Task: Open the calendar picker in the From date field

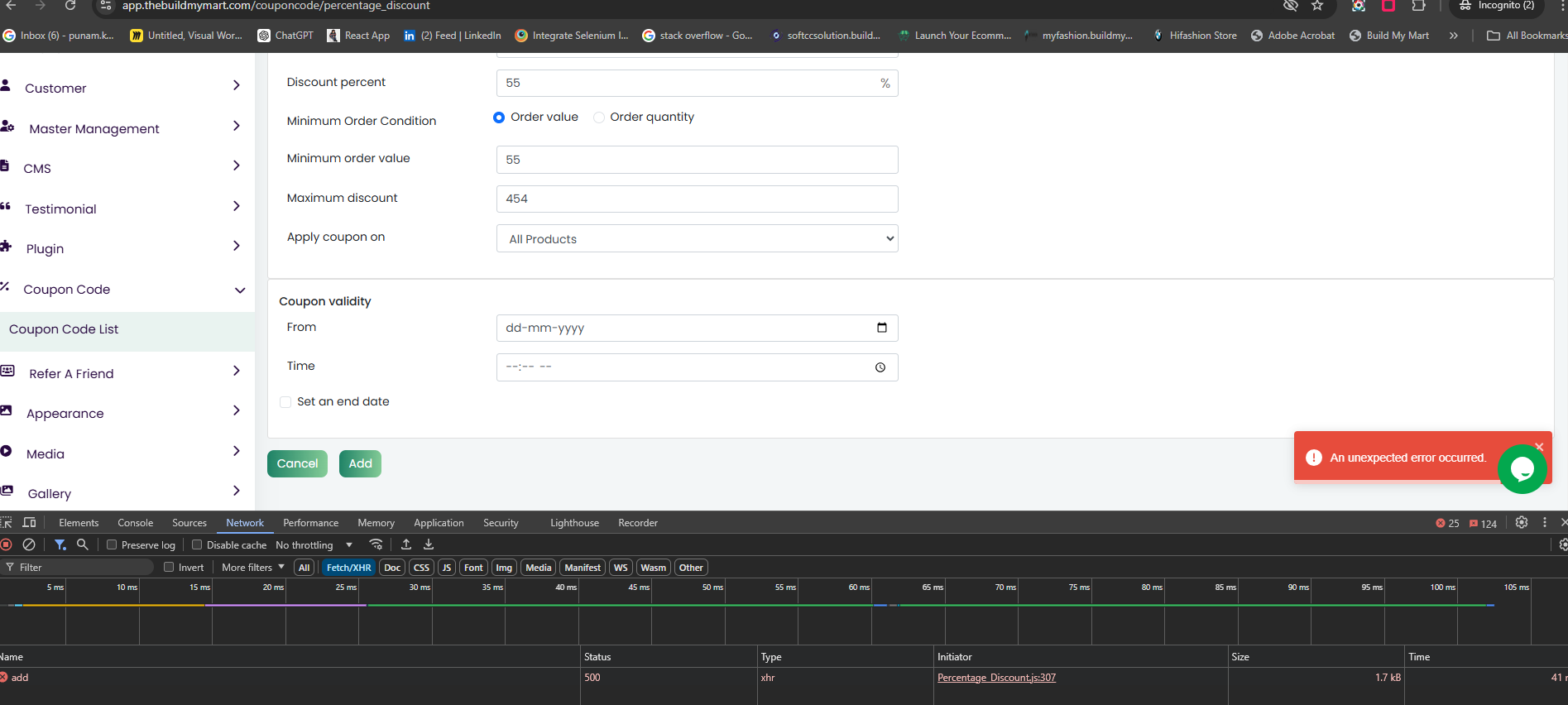Action: pos(881,328)
